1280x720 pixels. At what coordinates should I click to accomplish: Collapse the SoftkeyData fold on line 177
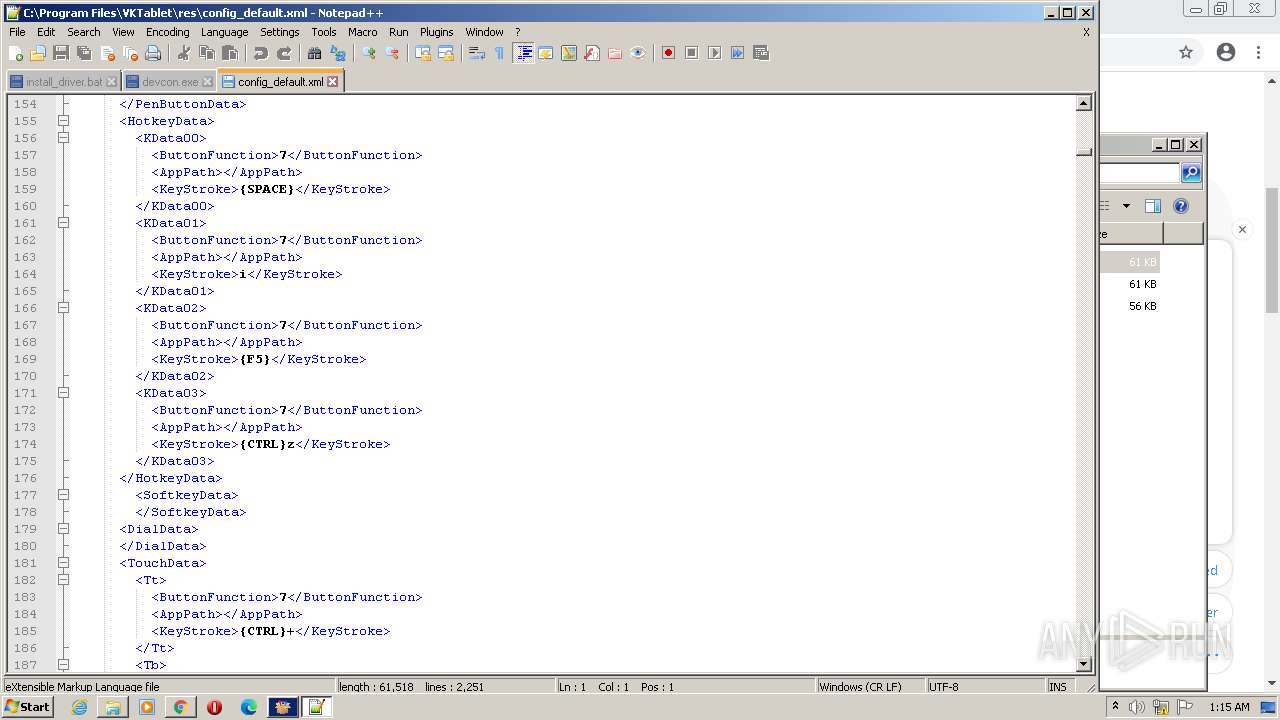63,495
